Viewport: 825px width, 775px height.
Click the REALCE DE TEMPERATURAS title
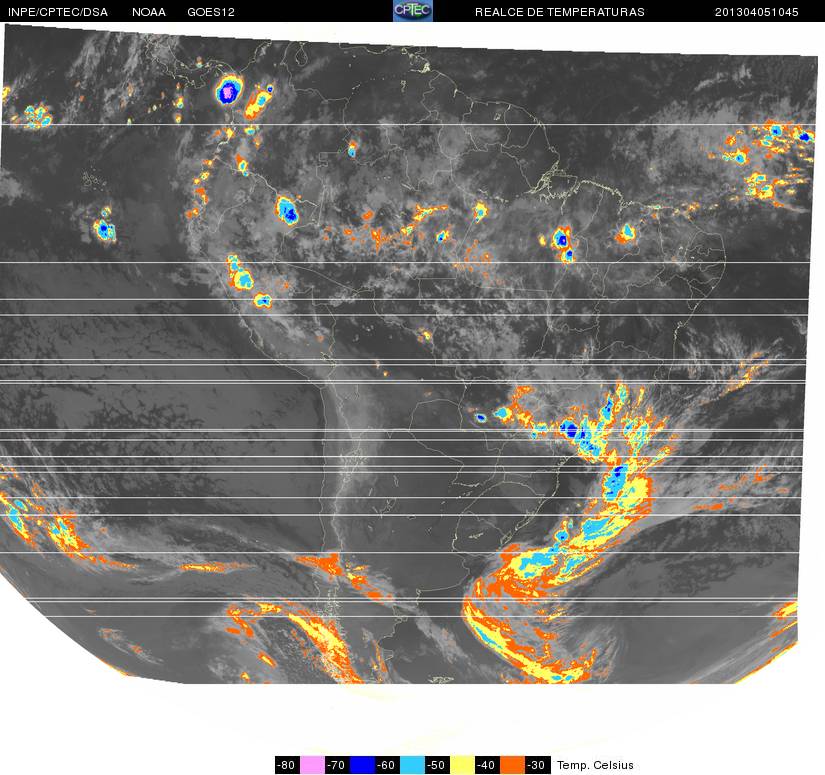(559, 12)
